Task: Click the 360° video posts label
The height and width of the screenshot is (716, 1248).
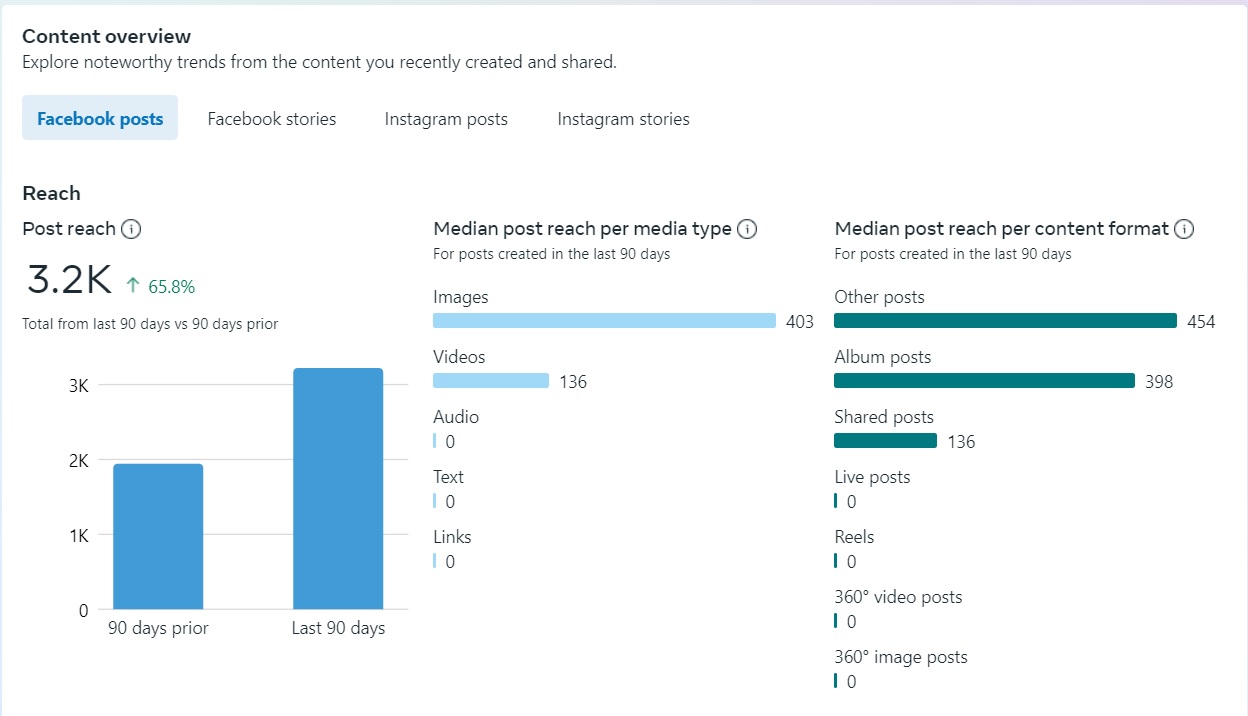Action: [898, 597]
